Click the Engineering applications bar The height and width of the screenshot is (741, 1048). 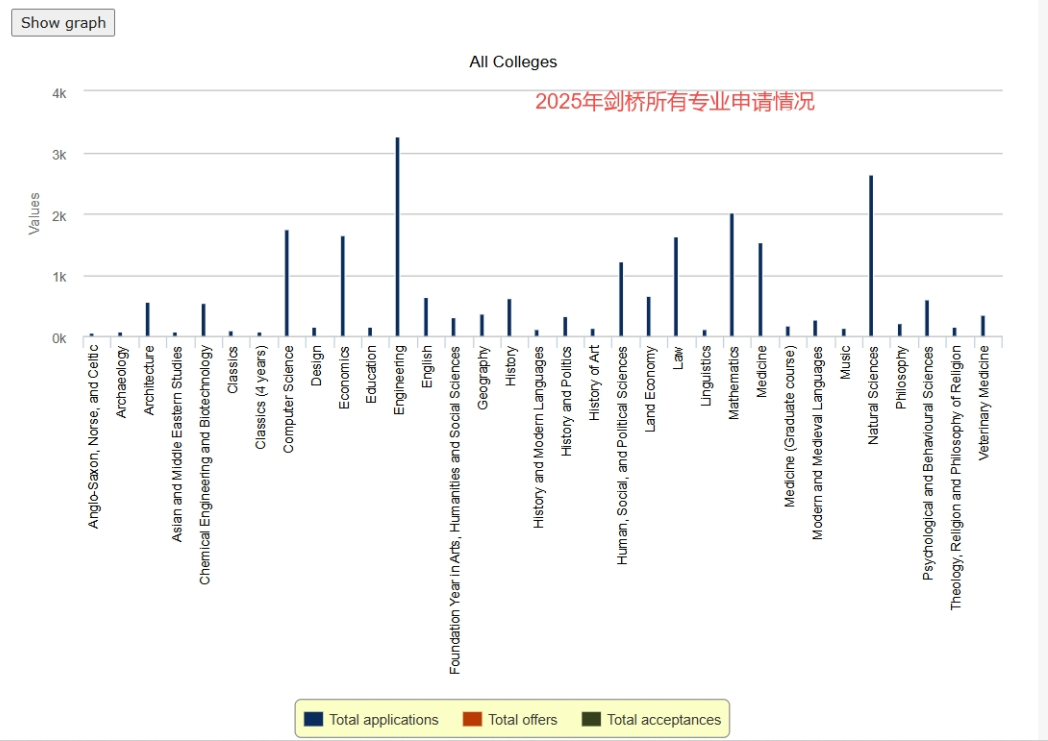tap(398, 237)
